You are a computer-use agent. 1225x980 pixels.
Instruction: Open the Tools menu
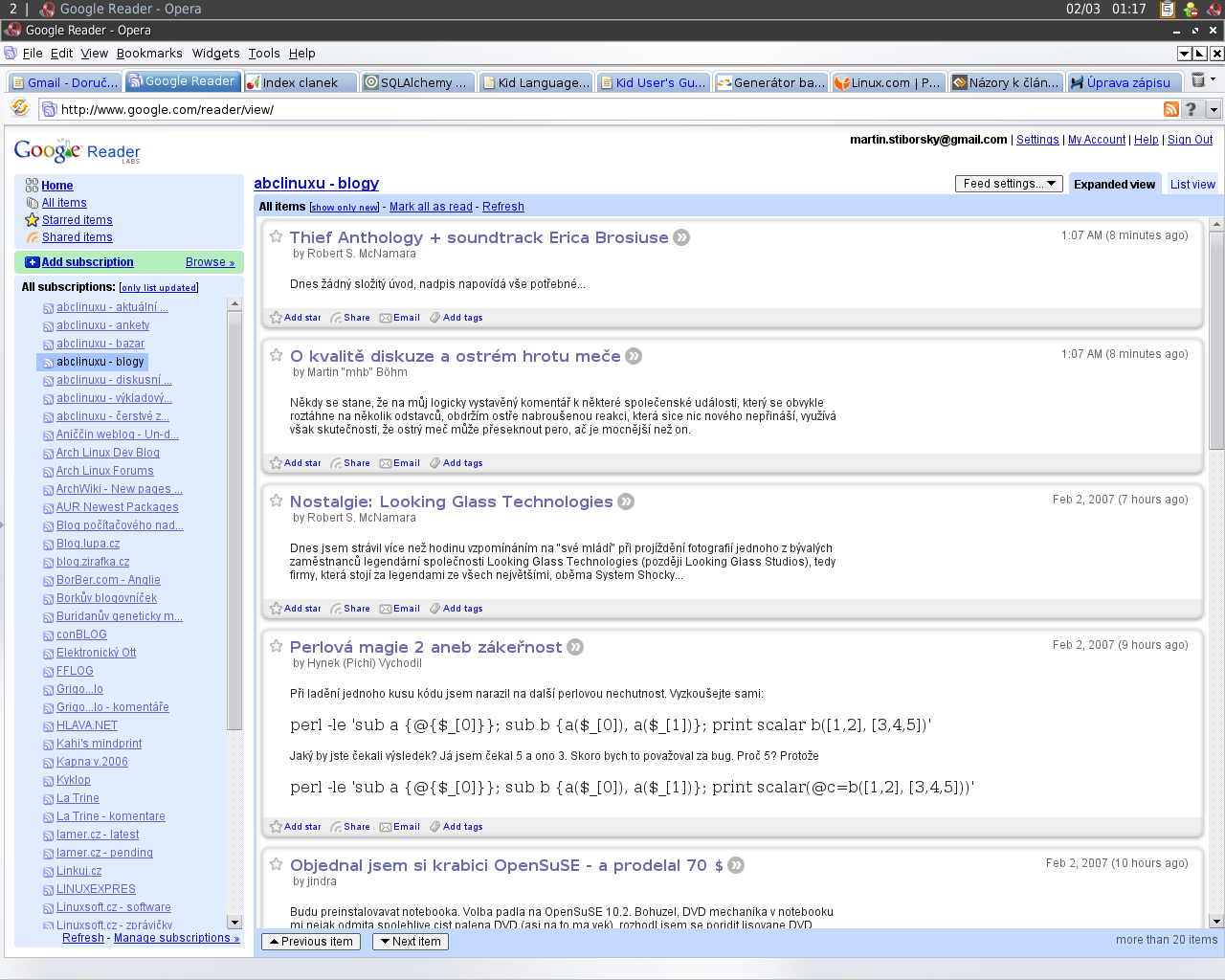264,54
